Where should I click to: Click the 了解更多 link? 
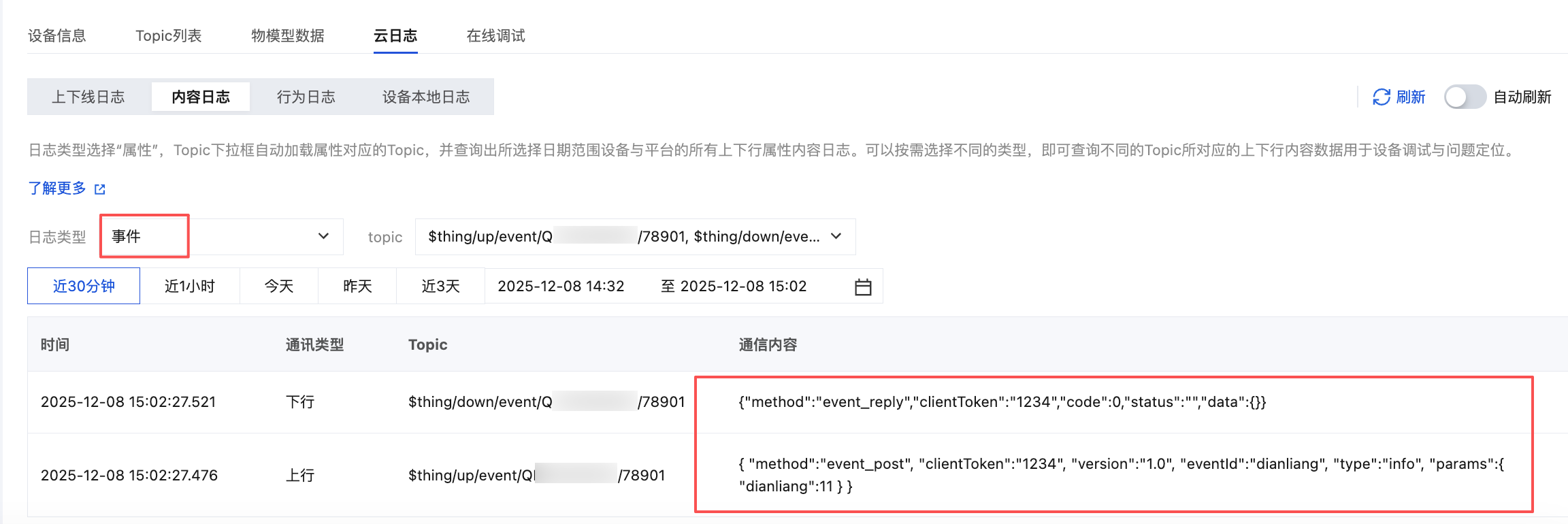[57, 189]
